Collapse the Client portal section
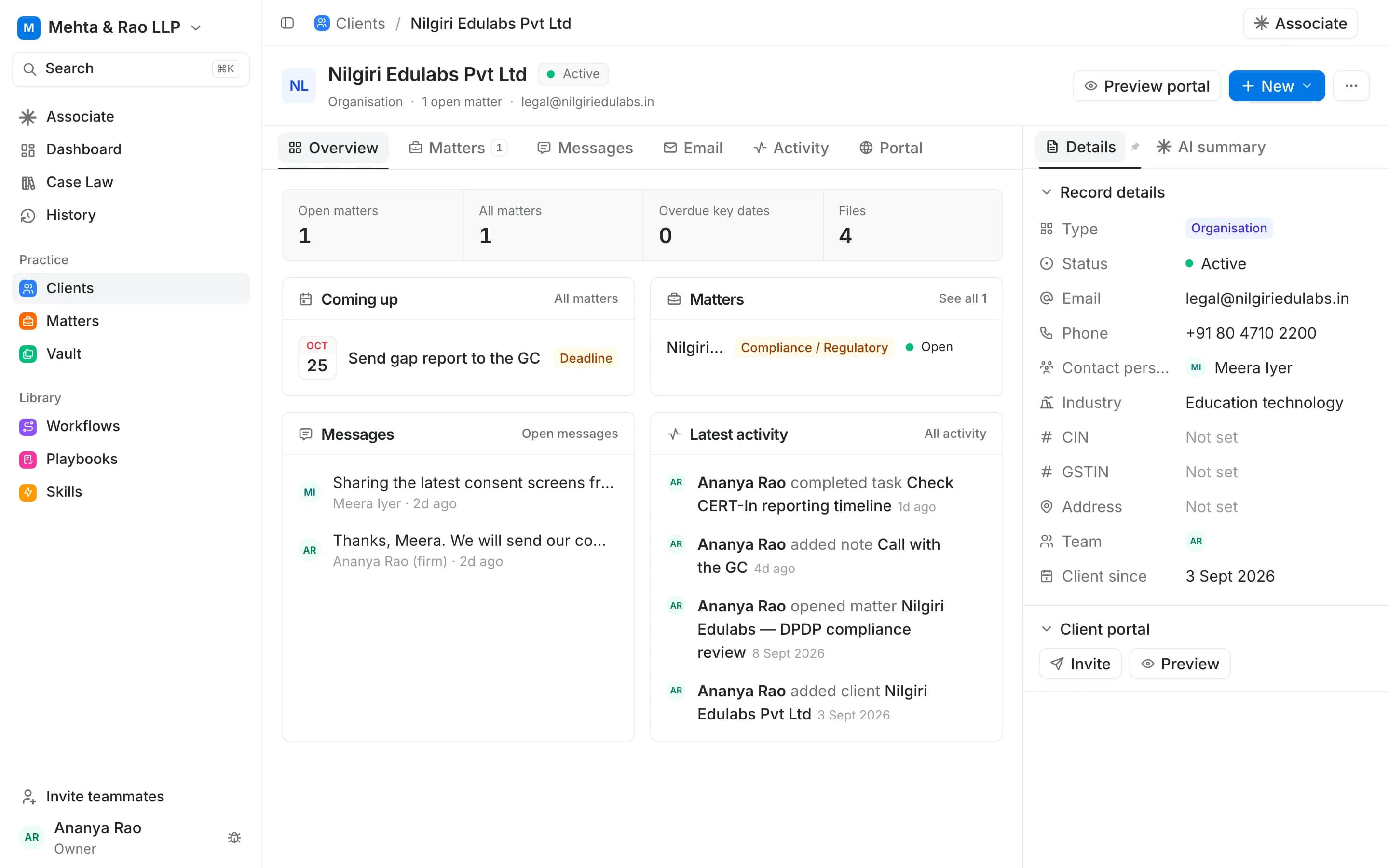 (1095, 629)
